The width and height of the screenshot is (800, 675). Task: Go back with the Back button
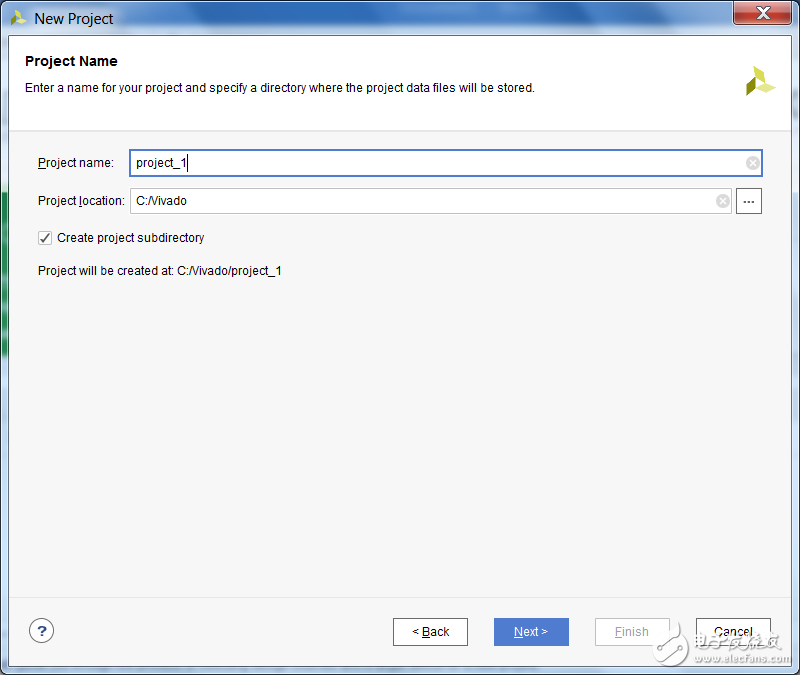tap(430, 632)
